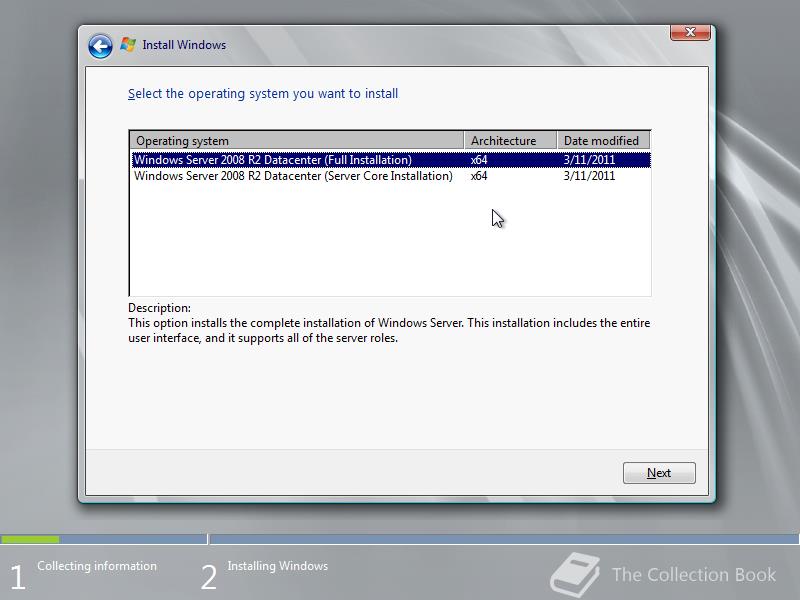Click x64 in the Server Core row

coord(479,176)
